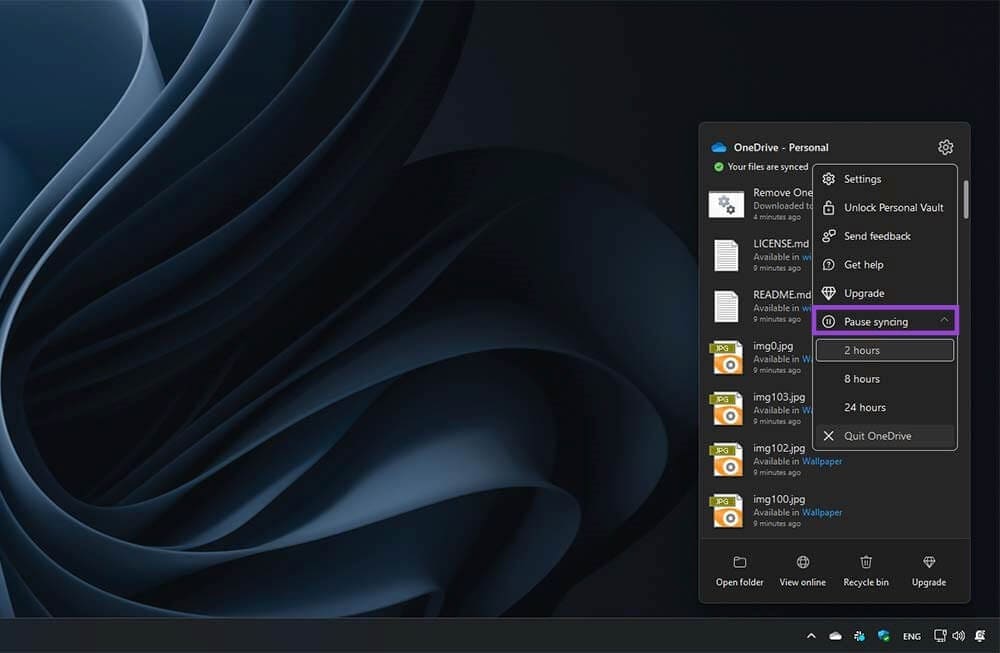Click Quit OneDrive
Screen dimensions: 1000x653
[x=885, y=436]
